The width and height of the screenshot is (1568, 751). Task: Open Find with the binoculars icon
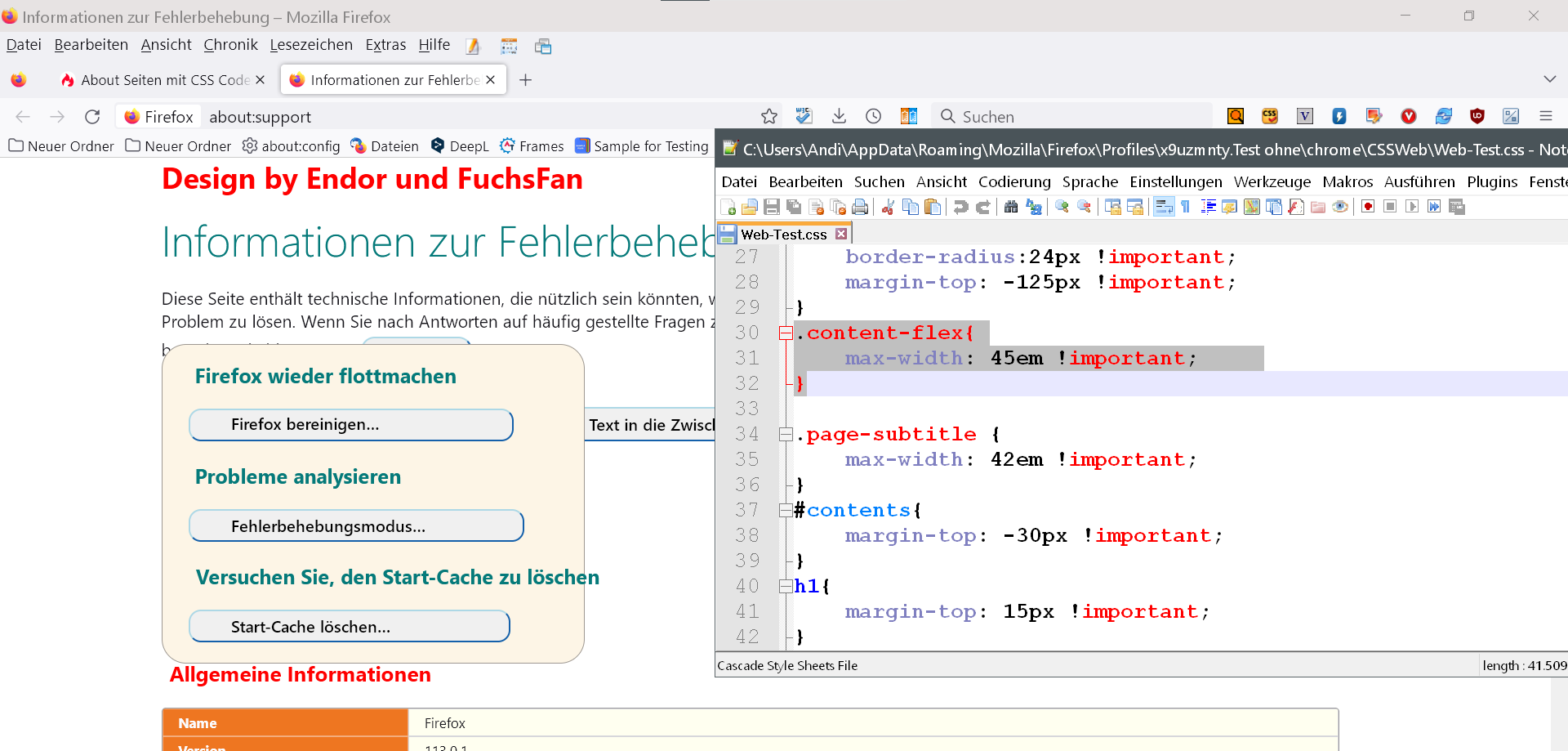point(1011,207)
